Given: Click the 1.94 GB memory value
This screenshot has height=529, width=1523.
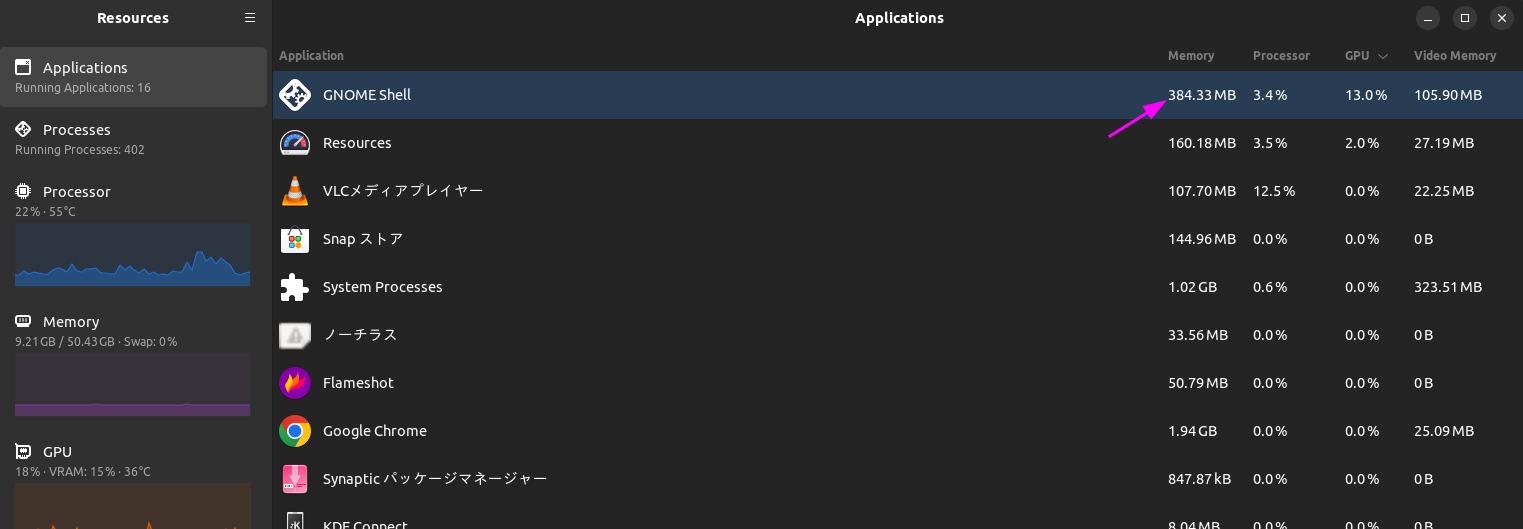Looking at the screenshot, I should pos(1192,431).
